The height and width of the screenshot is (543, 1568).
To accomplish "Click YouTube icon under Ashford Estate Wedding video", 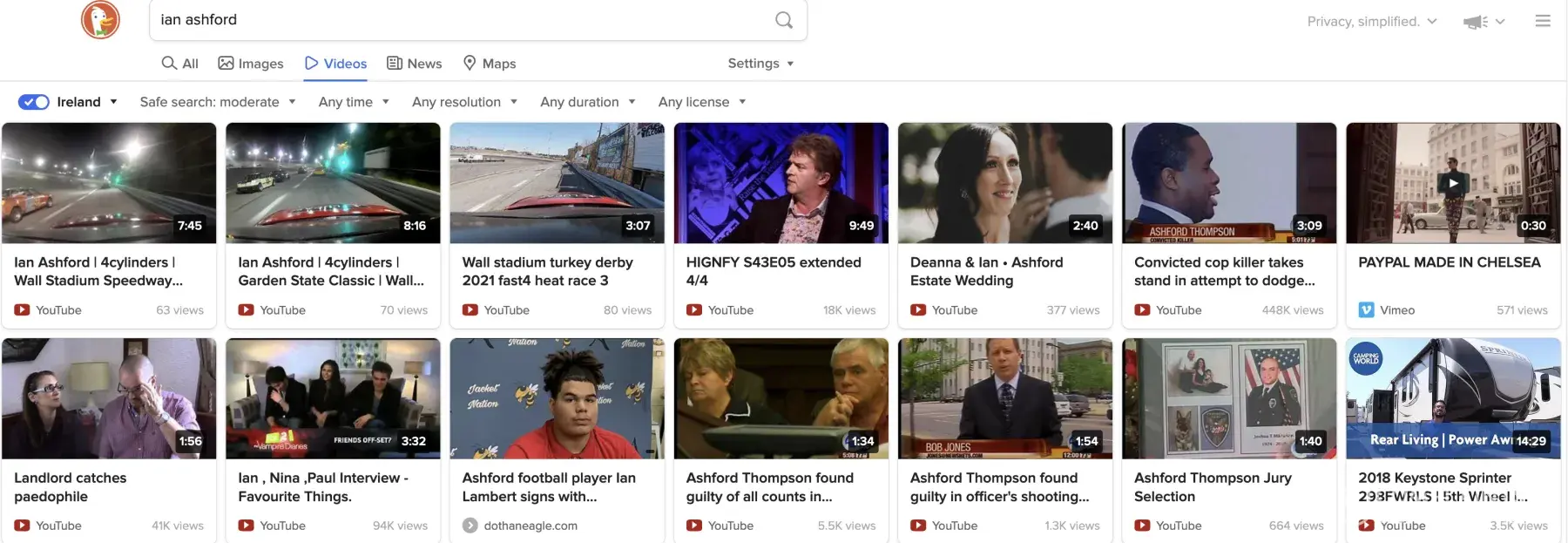I will click(x=918, y=309).
